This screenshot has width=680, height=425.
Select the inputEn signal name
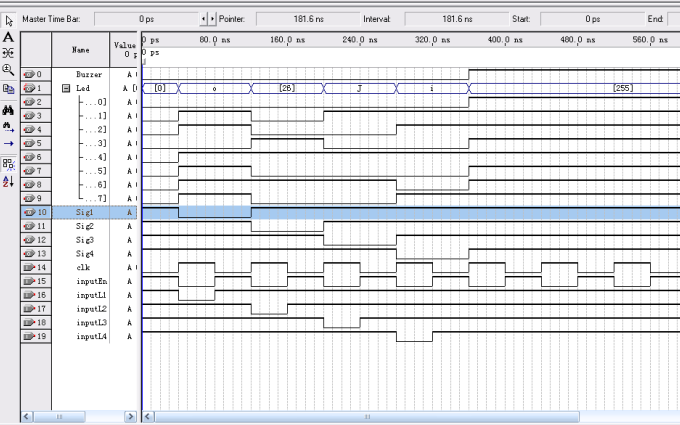pos(91,282)
